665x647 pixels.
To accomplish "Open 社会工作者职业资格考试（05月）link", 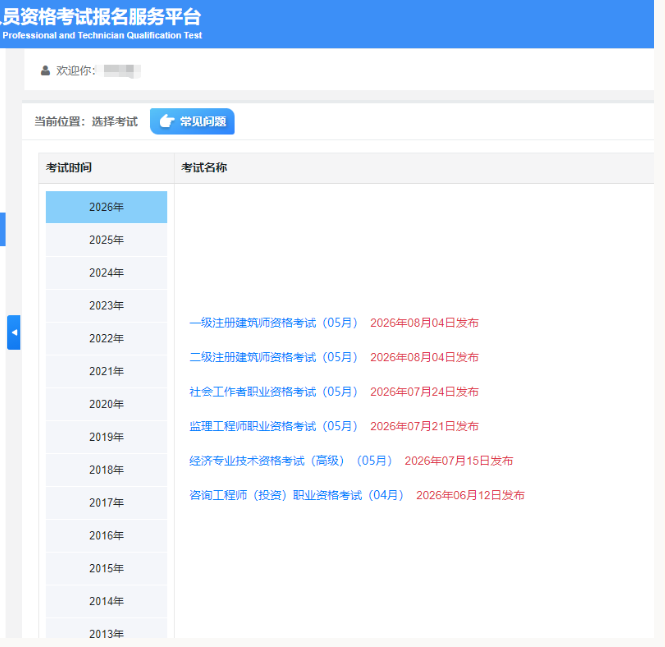I will [274, 392].
